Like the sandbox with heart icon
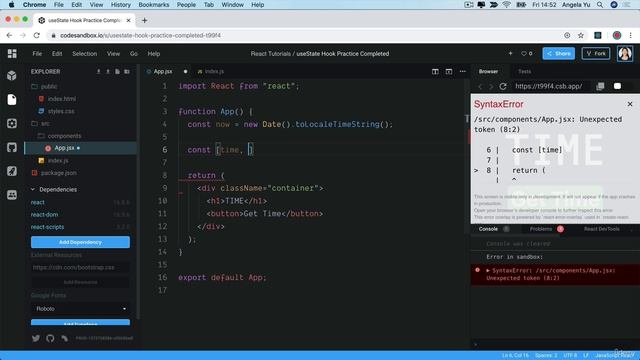 [524, 53]
